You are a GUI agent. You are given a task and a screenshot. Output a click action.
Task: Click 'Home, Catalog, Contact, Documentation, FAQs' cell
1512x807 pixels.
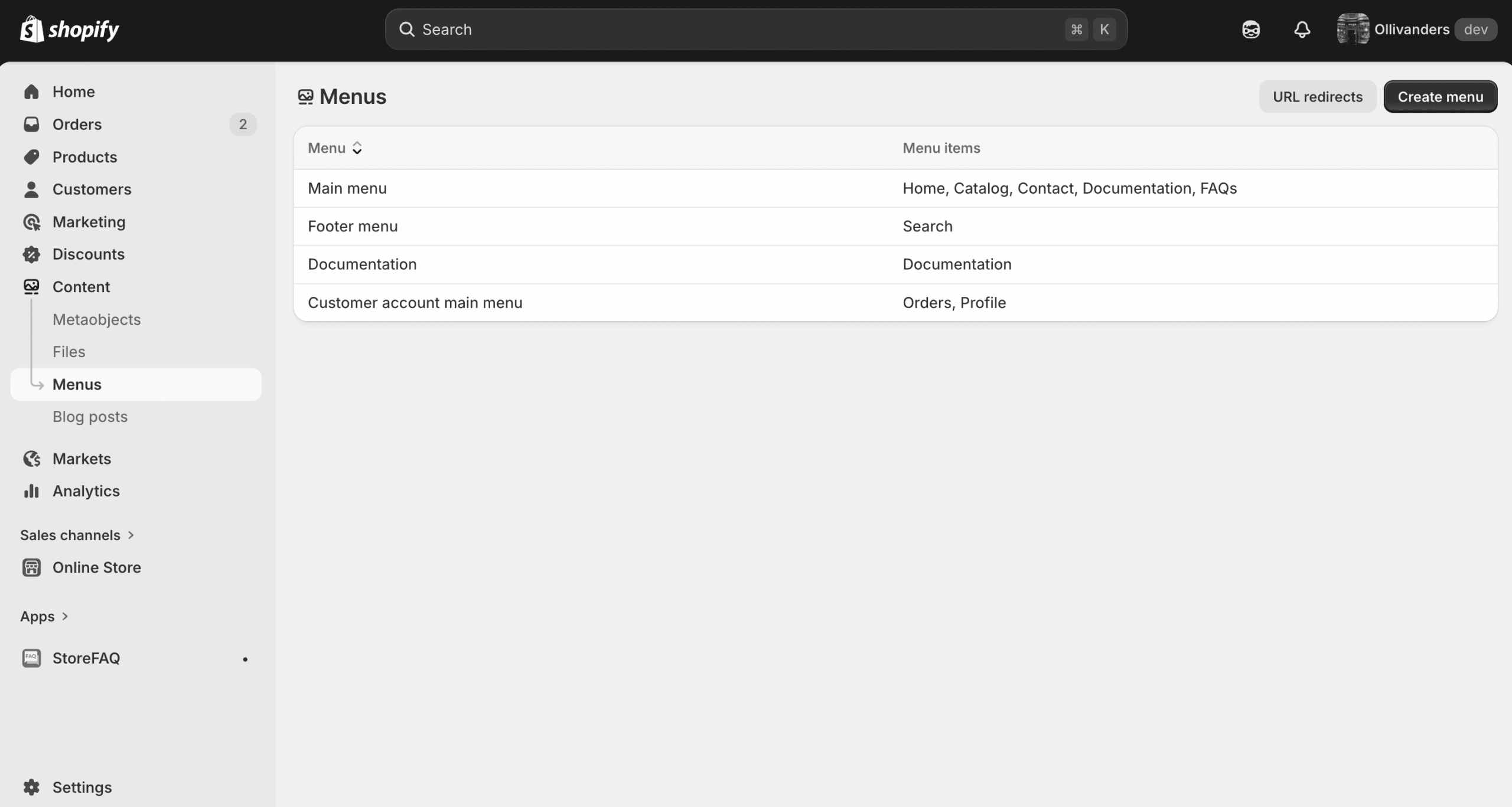1070,188
